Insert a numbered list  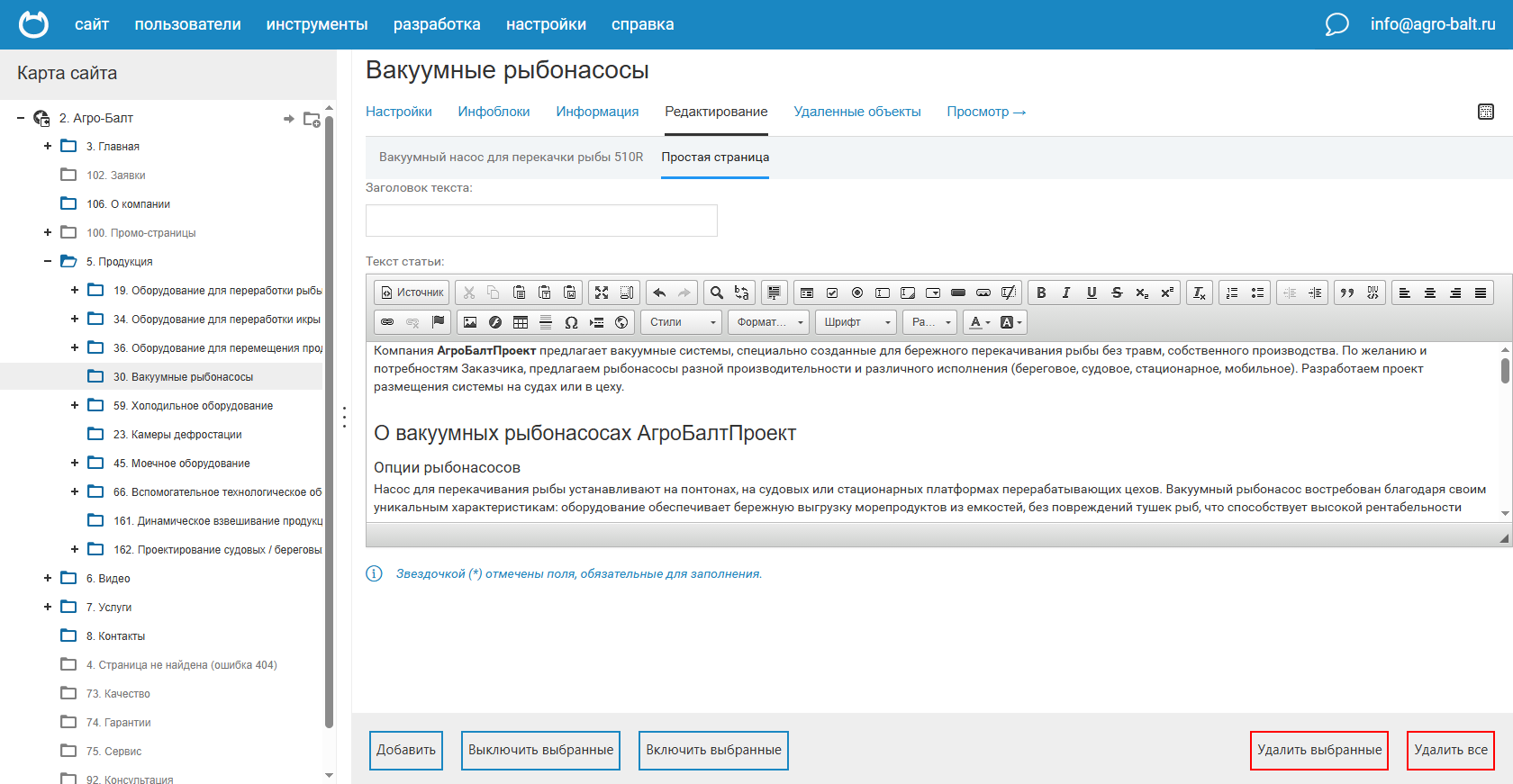[1232, 293]
